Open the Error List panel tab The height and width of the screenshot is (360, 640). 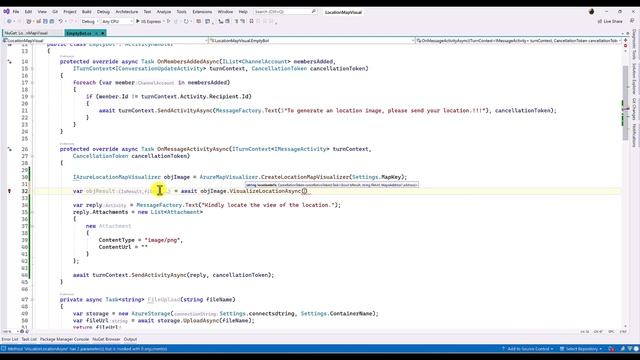(x=10, y=339)
